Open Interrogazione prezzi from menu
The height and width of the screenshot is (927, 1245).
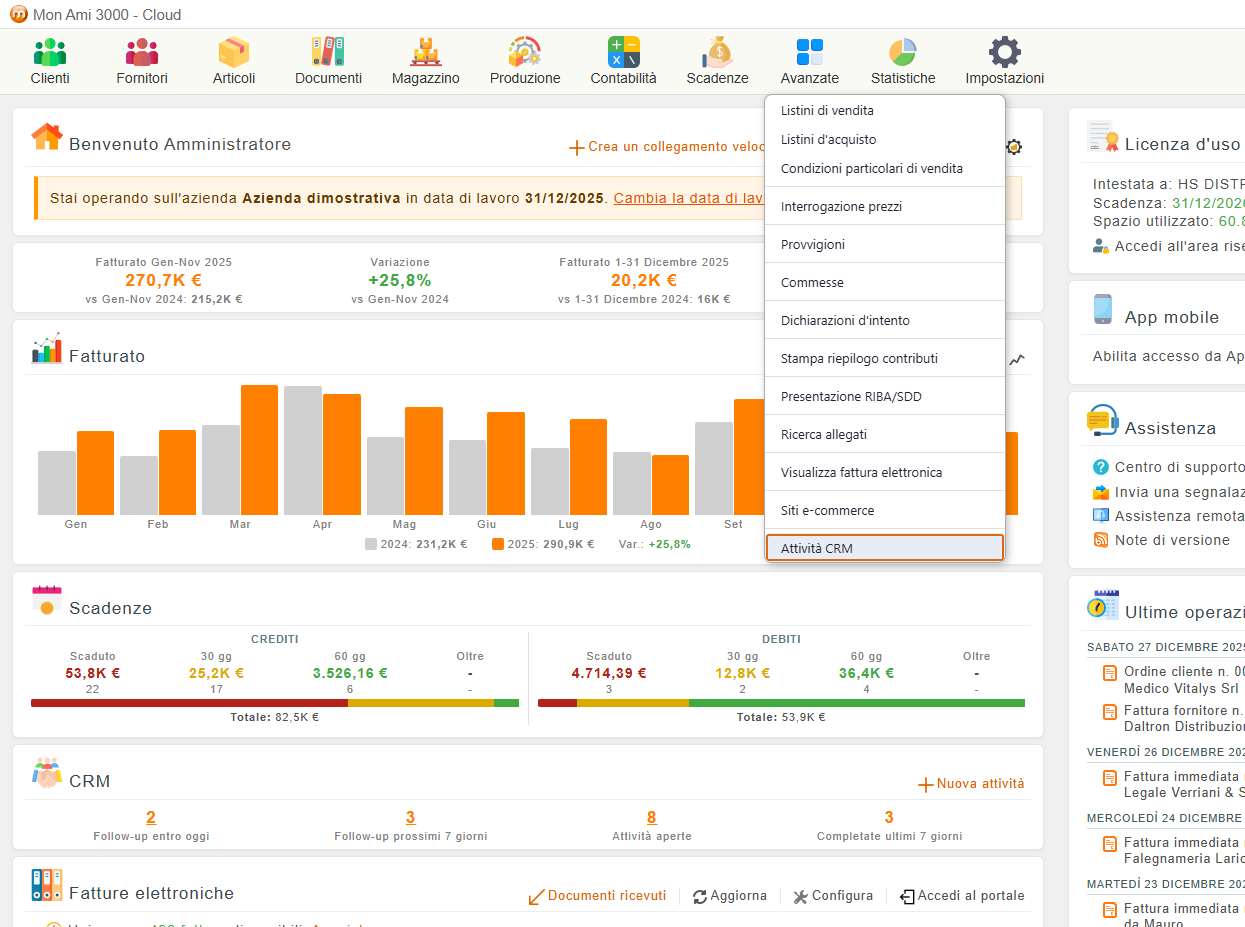click(x=885, y=207)
